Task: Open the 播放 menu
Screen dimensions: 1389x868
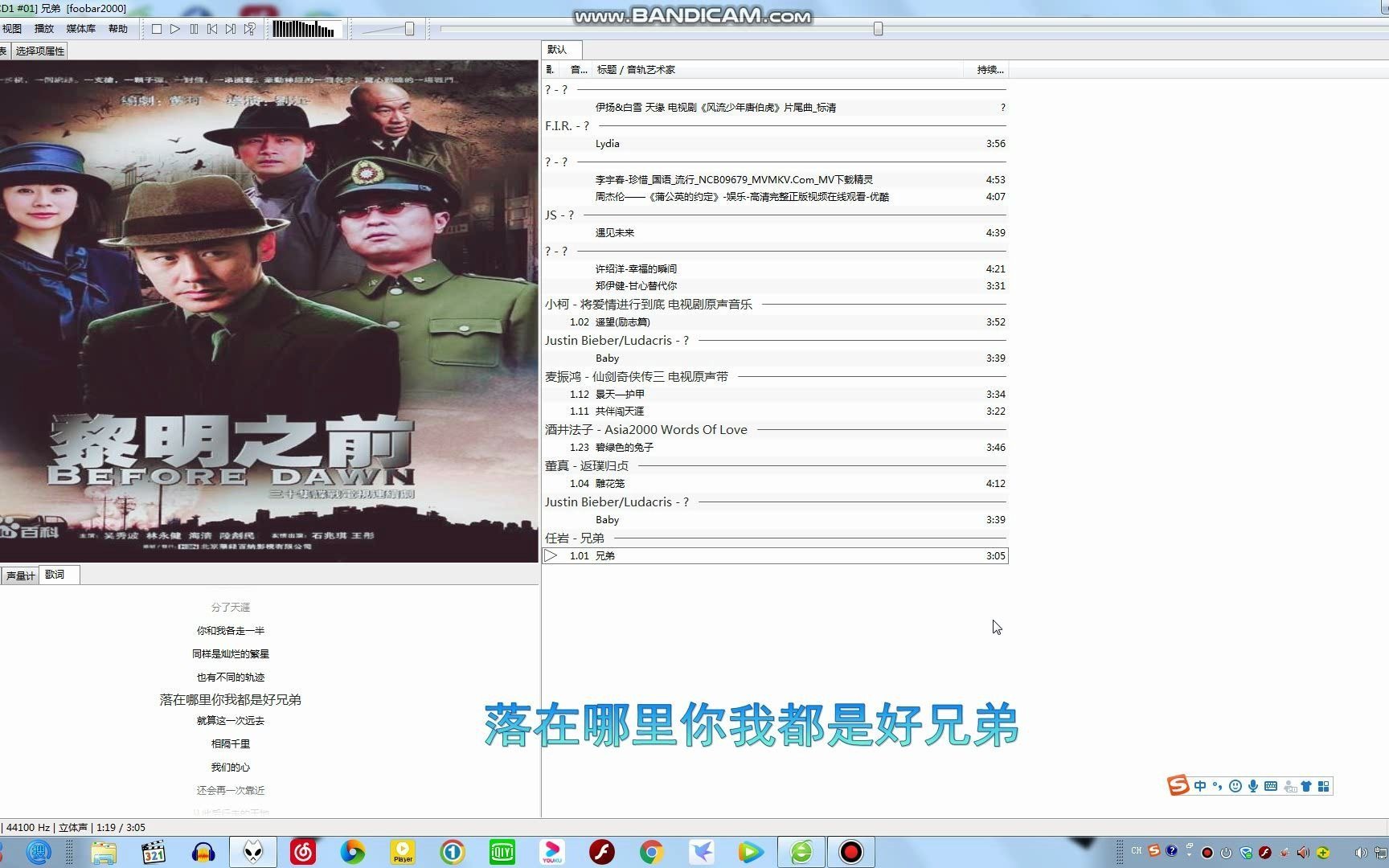Action: pyautogui.click(x=44, y=29)
